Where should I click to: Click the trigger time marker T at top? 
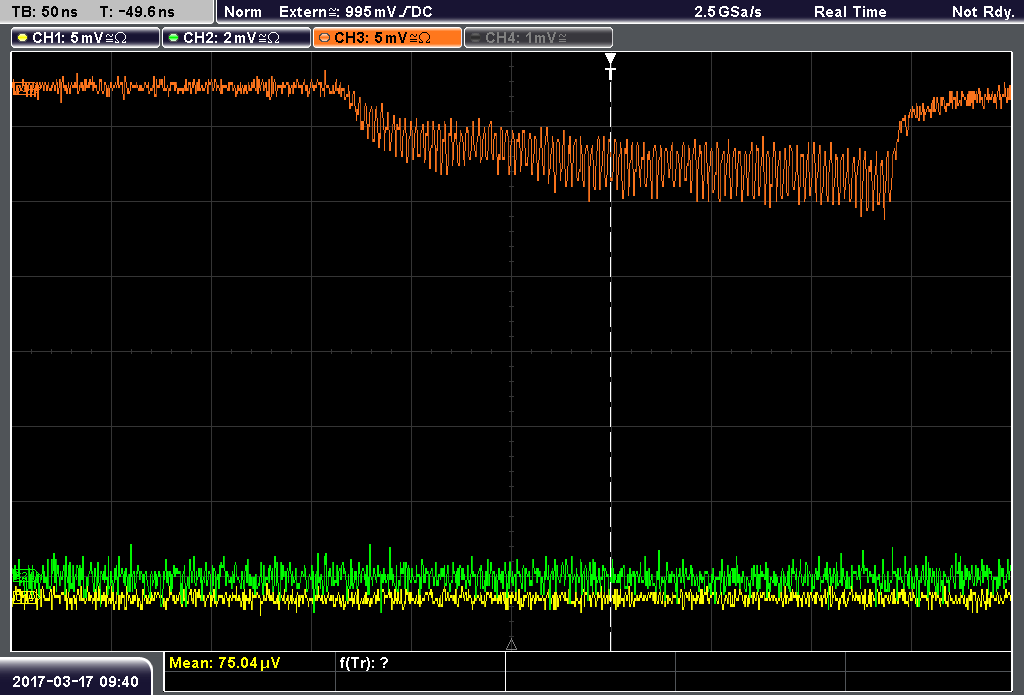(611, 67)
